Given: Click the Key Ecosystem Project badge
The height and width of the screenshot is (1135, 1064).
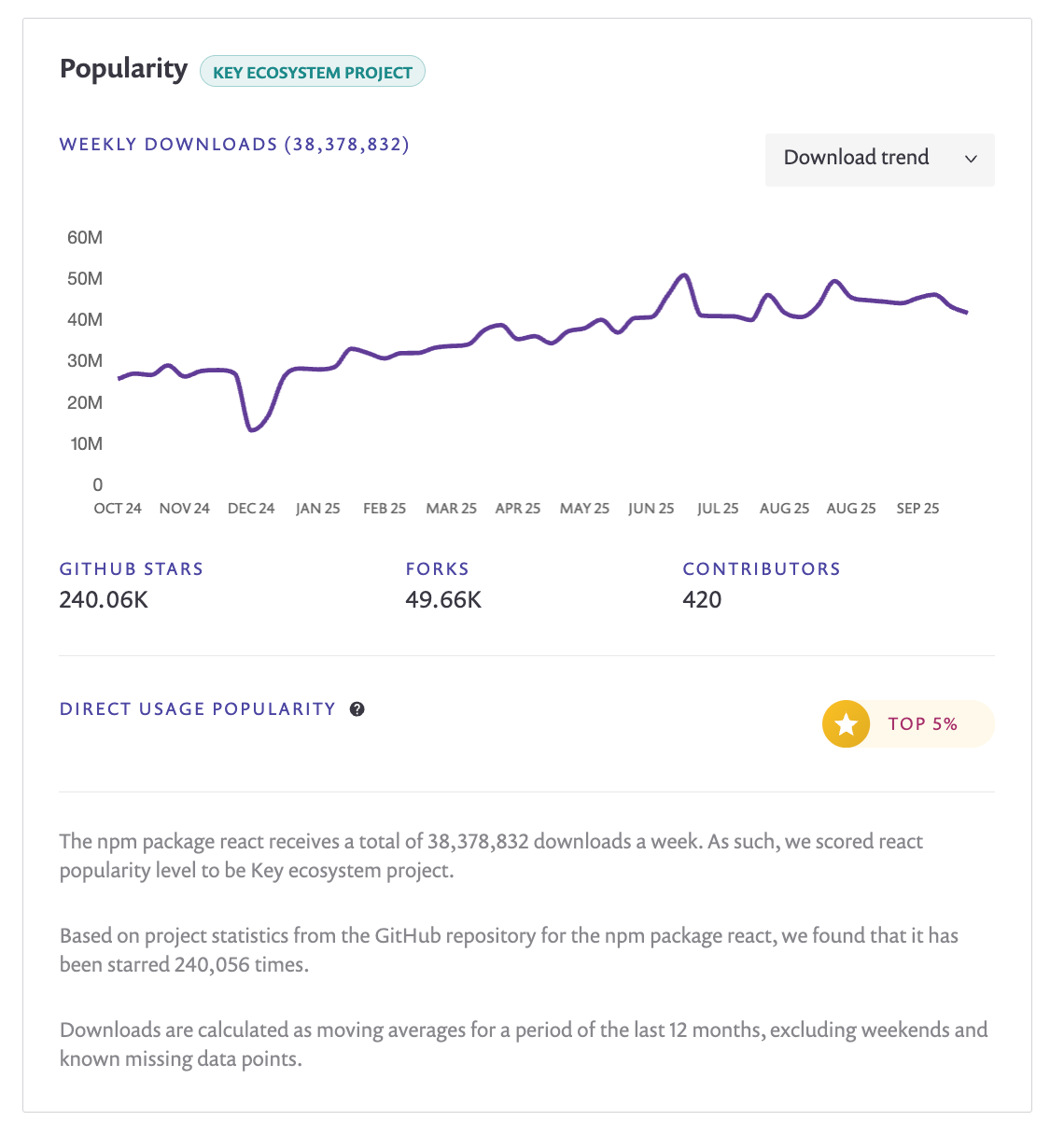Looking at the screenshot, I should click(x=313, y=73).
